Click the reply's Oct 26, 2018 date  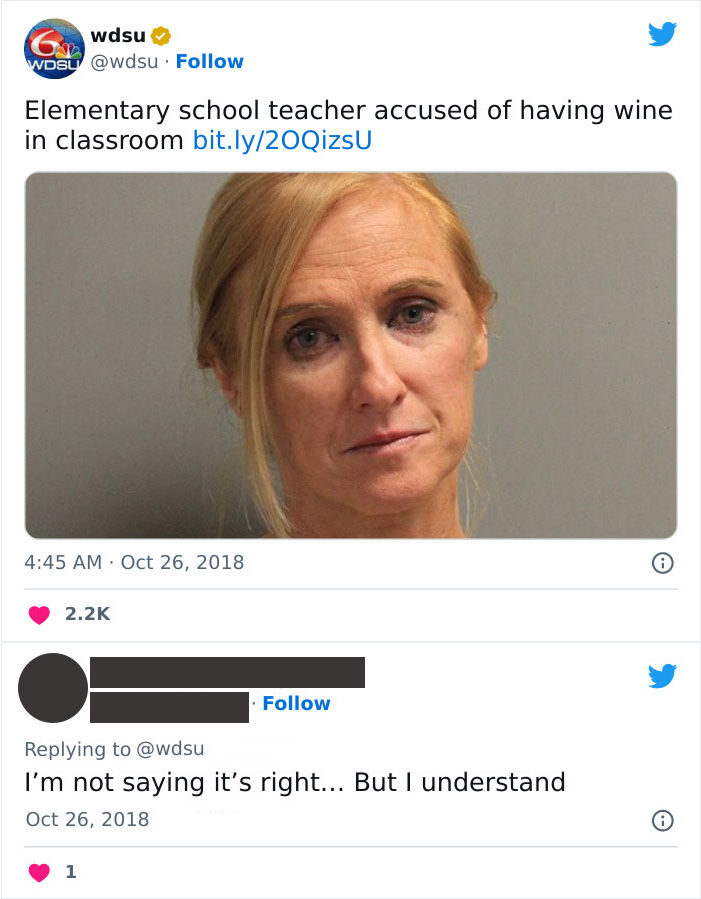pyautogui.click(x=87, y=819)
